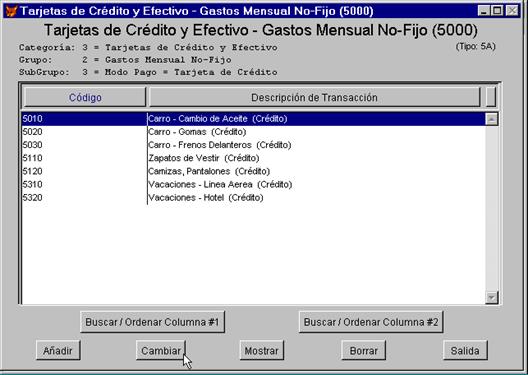Select Vacaciones - Hotel (Crédito) row
This screenshot has height=375, width=528.
point(206,198)
